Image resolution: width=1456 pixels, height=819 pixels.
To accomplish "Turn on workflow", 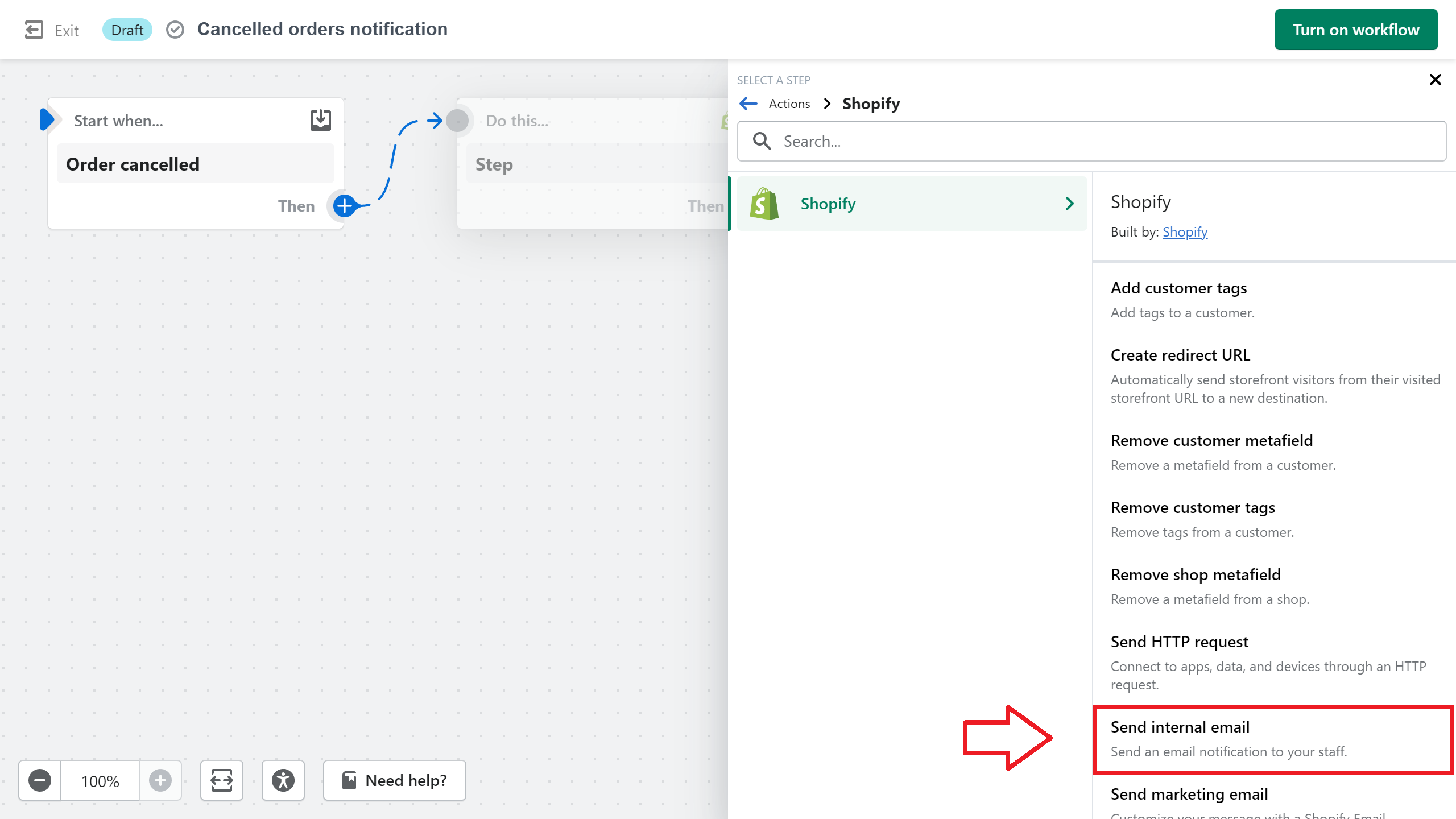I will point(1356,30).
